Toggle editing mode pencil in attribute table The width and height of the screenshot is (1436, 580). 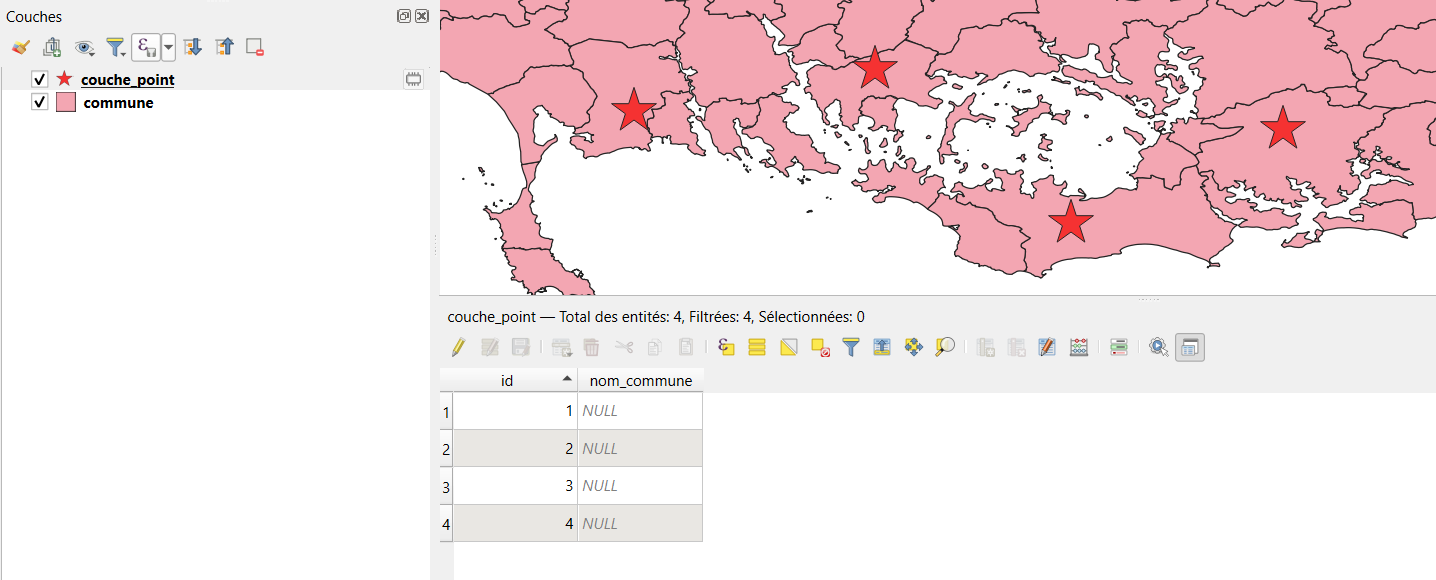(458, 347)
